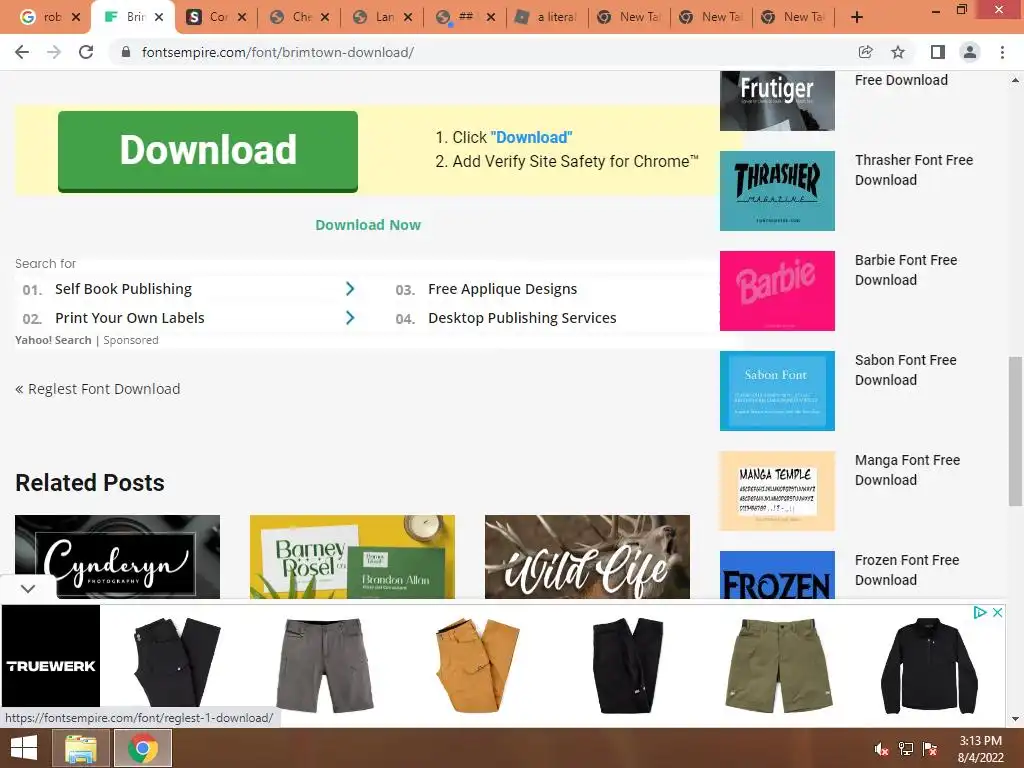Bookmark this page with the star
The image size is (1024, 768).
[898, 52]
